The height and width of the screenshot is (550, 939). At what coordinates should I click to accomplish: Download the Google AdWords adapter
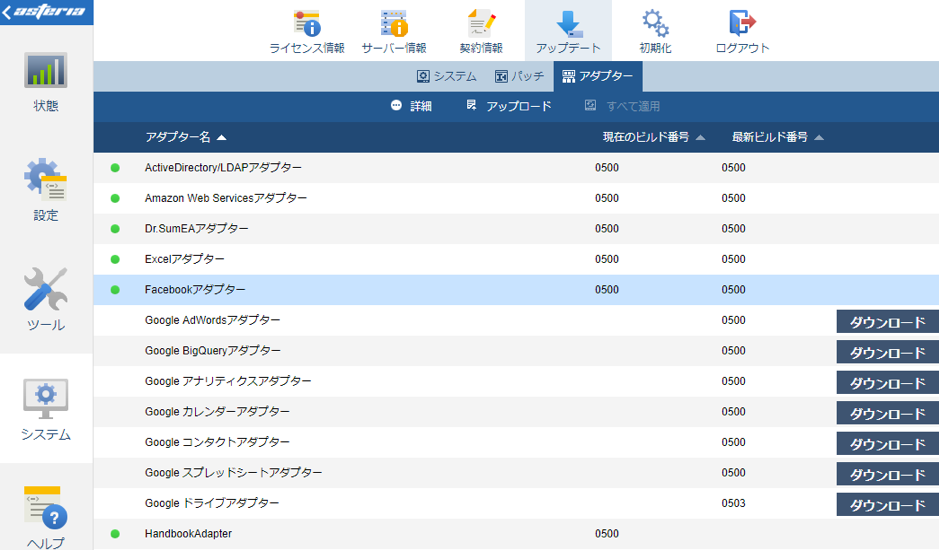[x=887, y=322]
